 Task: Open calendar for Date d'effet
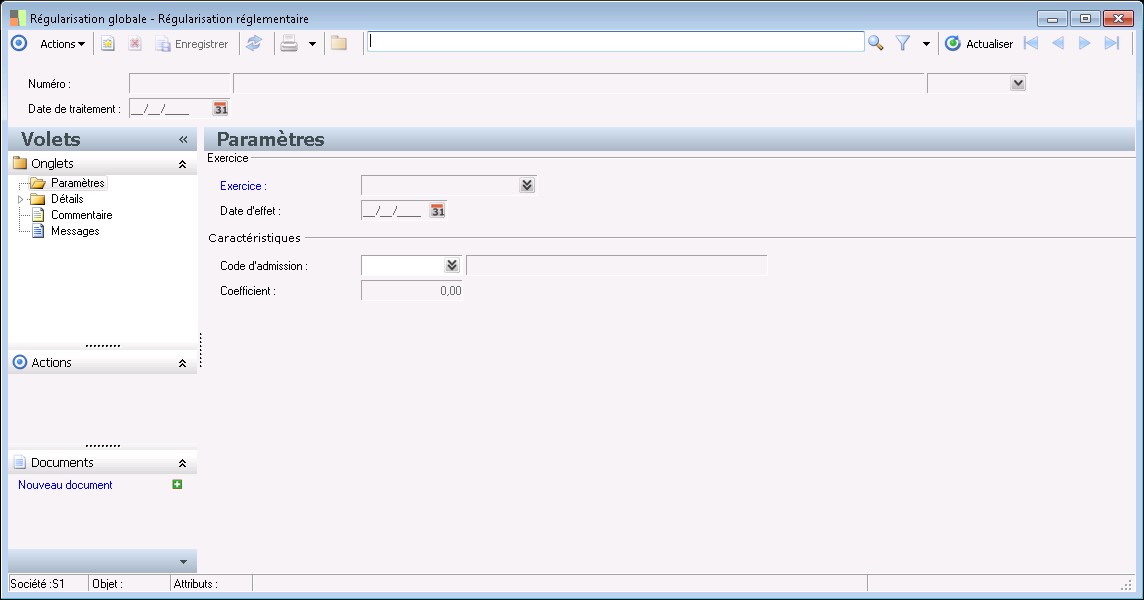tap(437, 211)
